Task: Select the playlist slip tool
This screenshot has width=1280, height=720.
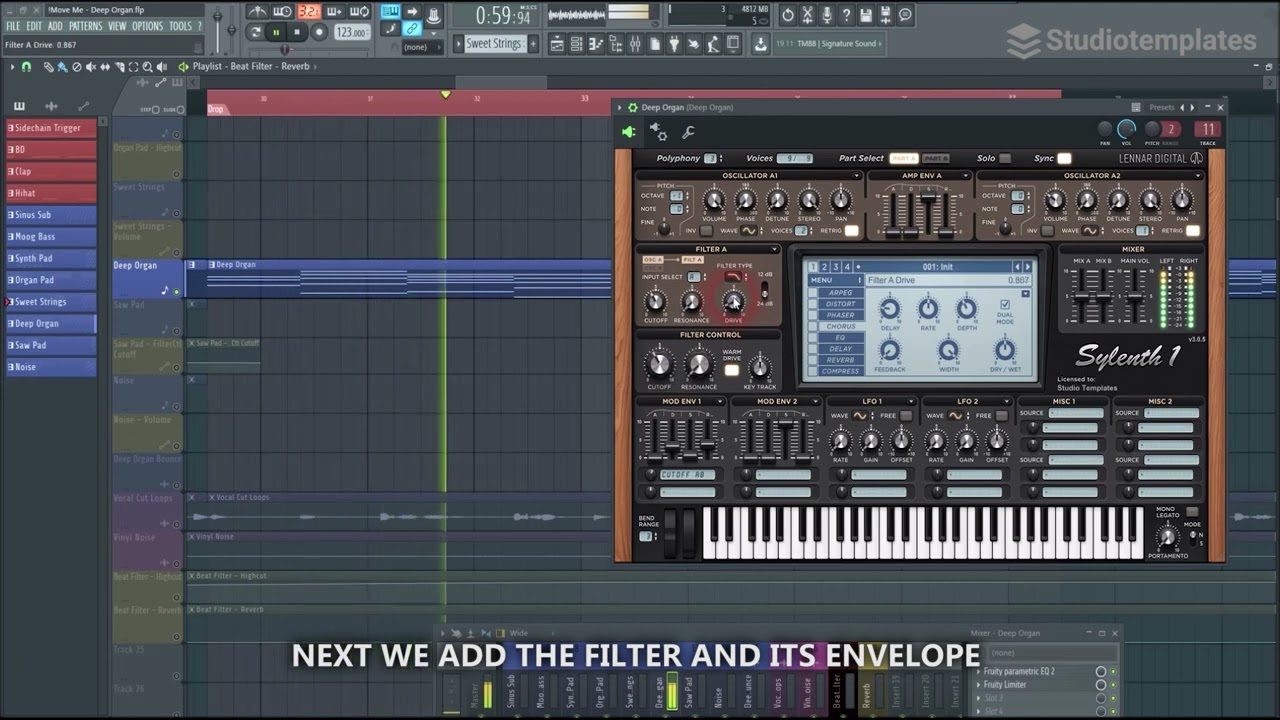Action: pyautogui.click(x=104, y=67)
